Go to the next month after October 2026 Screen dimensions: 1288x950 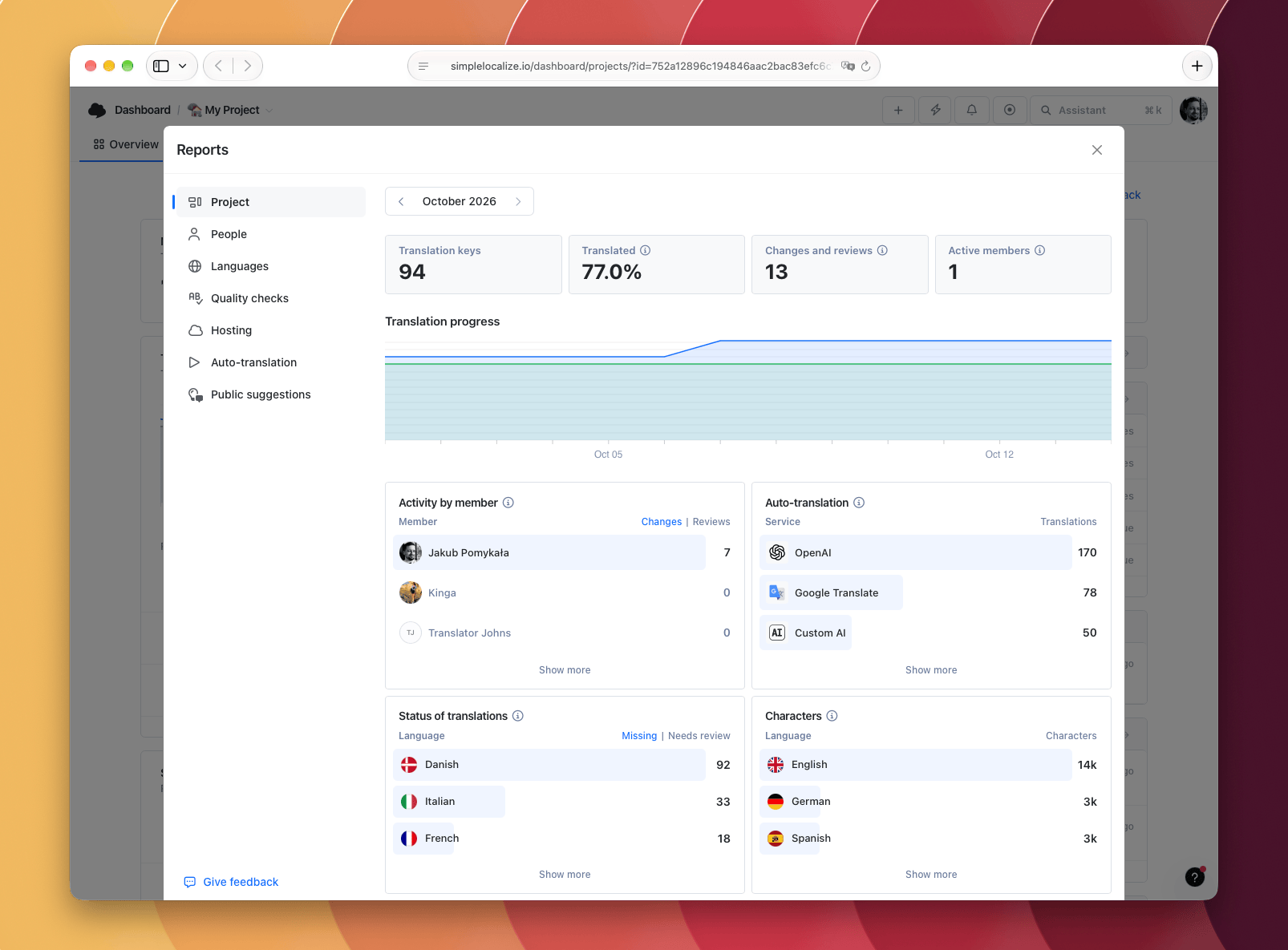coord(518,201)
